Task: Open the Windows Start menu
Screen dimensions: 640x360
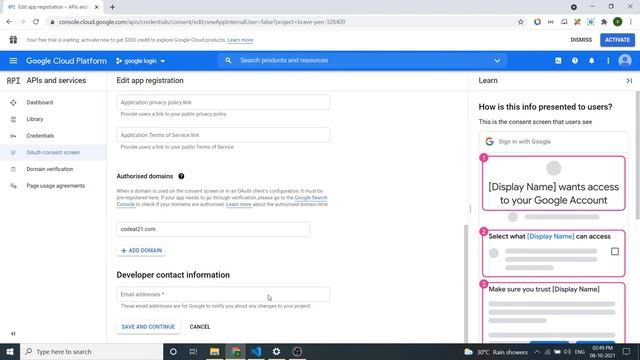Action: [10, 351]
